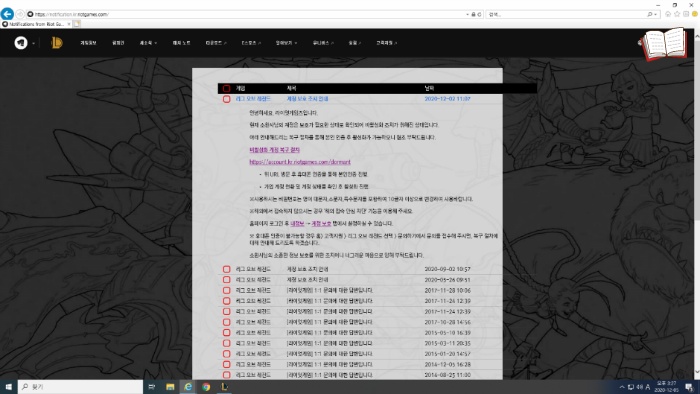Open the 패치 노트 navigation item
The height and width of the screenshot is (394, 700).
click(181, 43)
